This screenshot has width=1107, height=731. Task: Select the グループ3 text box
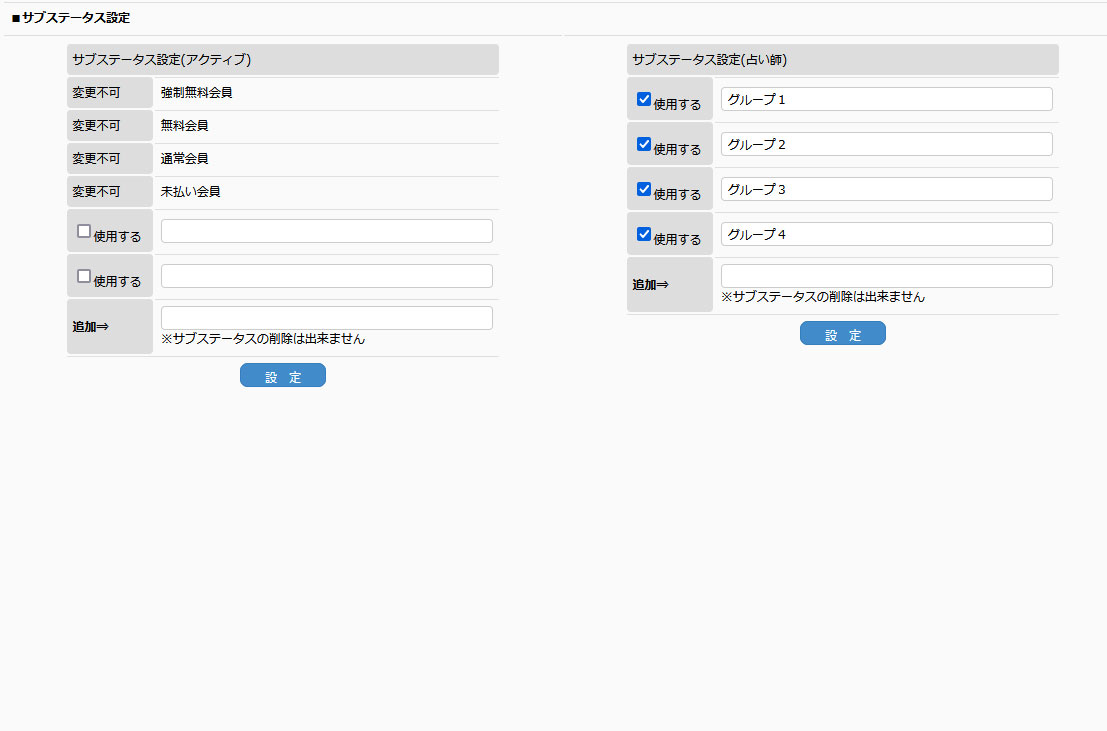click(x=886, y=189)
